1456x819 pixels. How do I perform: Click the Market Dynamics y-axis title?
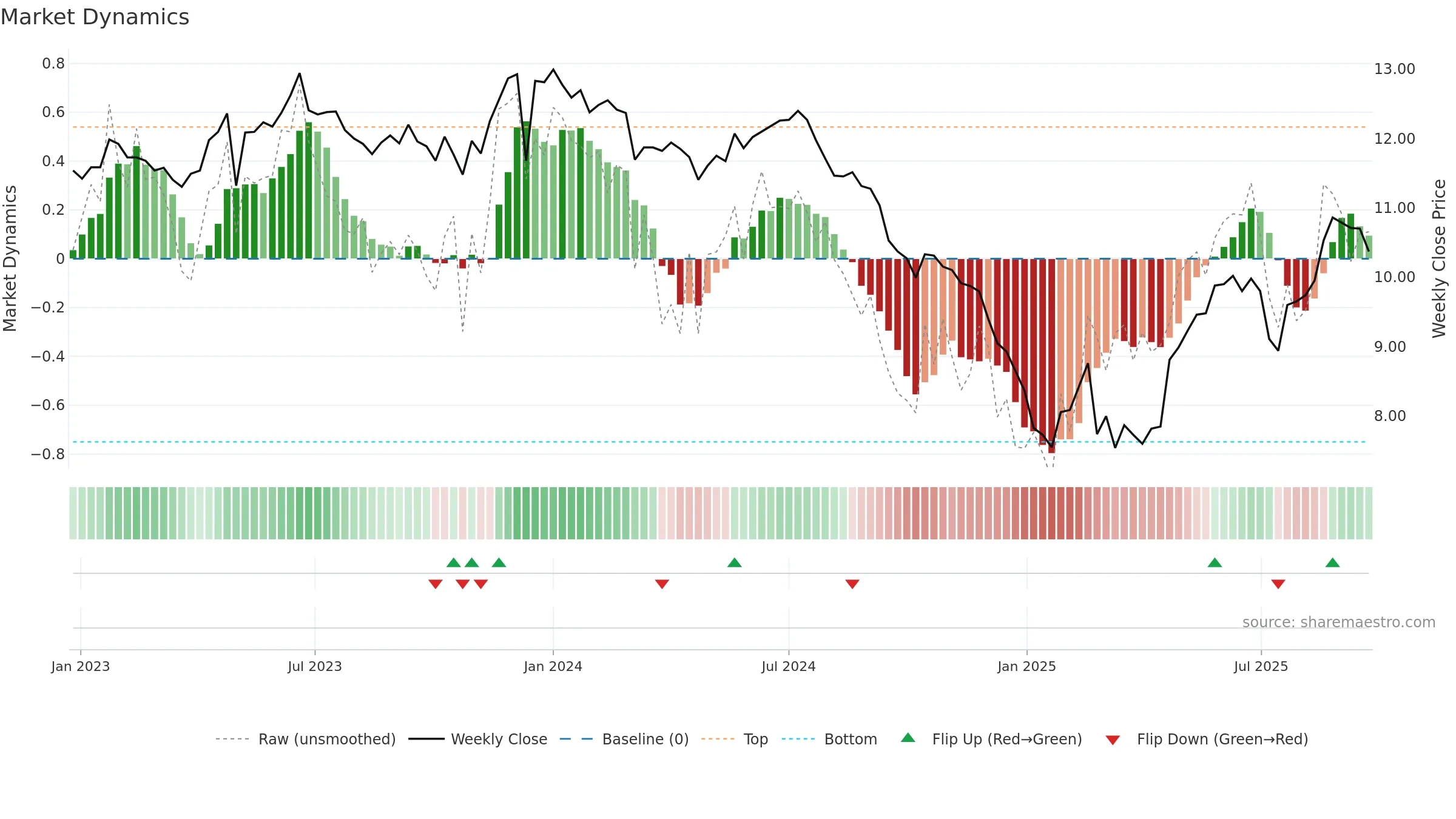pos(10,258)
